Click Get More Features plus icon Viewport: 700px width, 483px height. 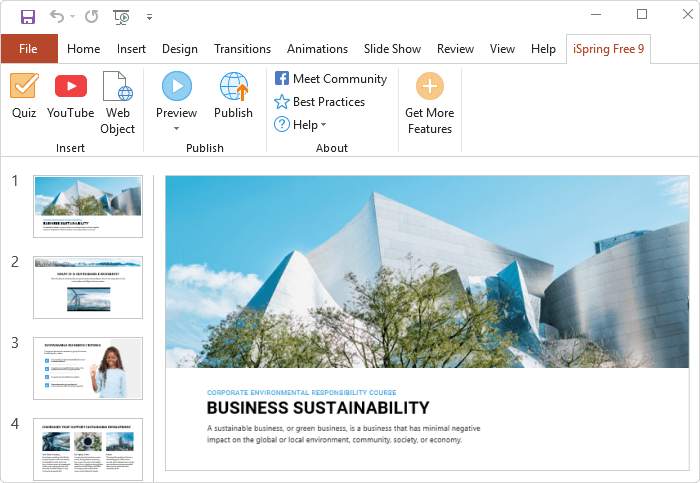[x=430, y=86]
